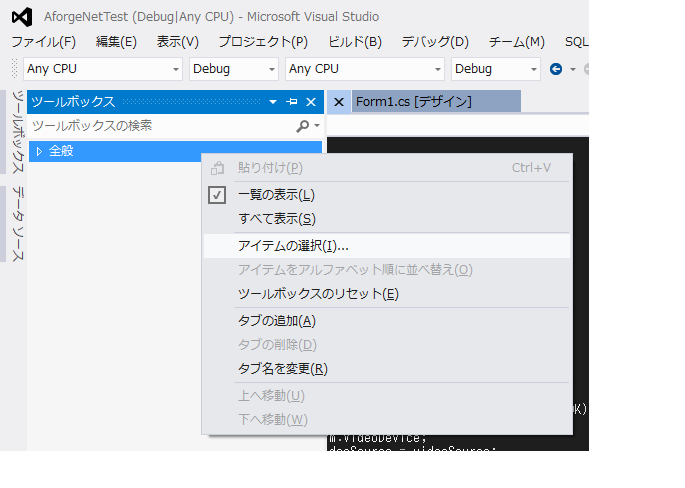Select タブの追加(A) in context menu

[387, 321]
